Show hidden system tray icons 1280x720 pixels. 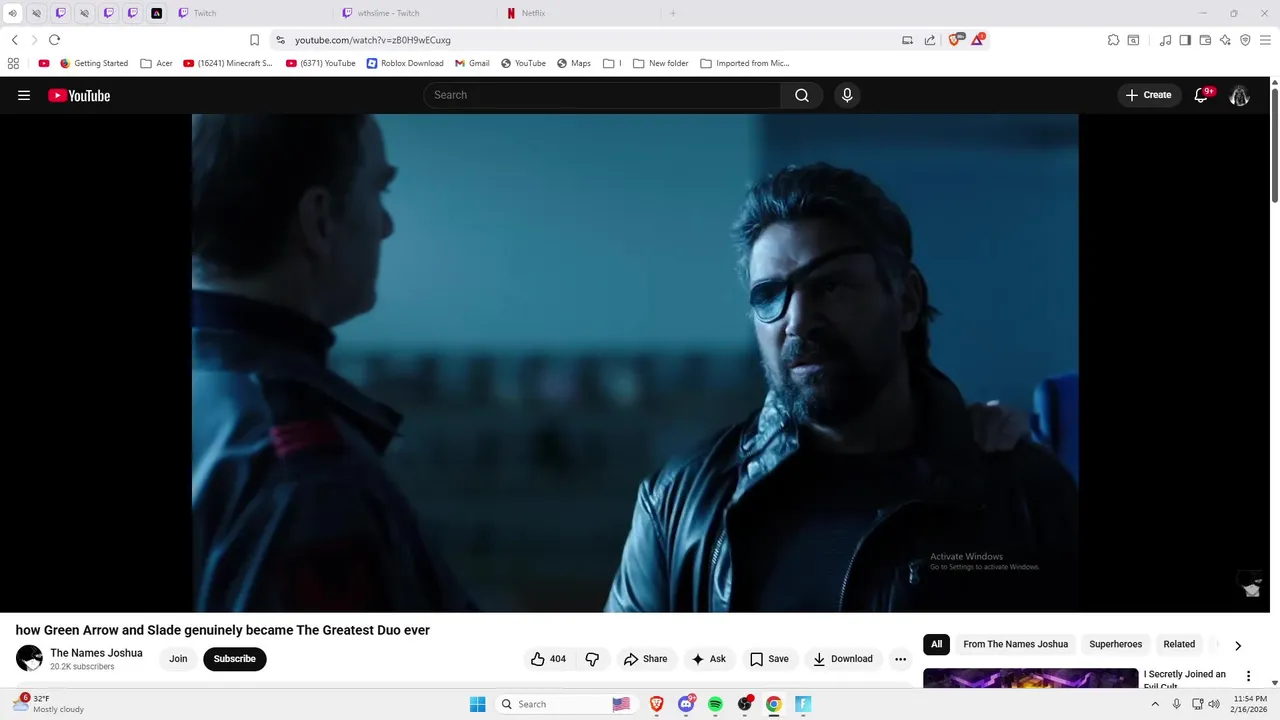1155,704
